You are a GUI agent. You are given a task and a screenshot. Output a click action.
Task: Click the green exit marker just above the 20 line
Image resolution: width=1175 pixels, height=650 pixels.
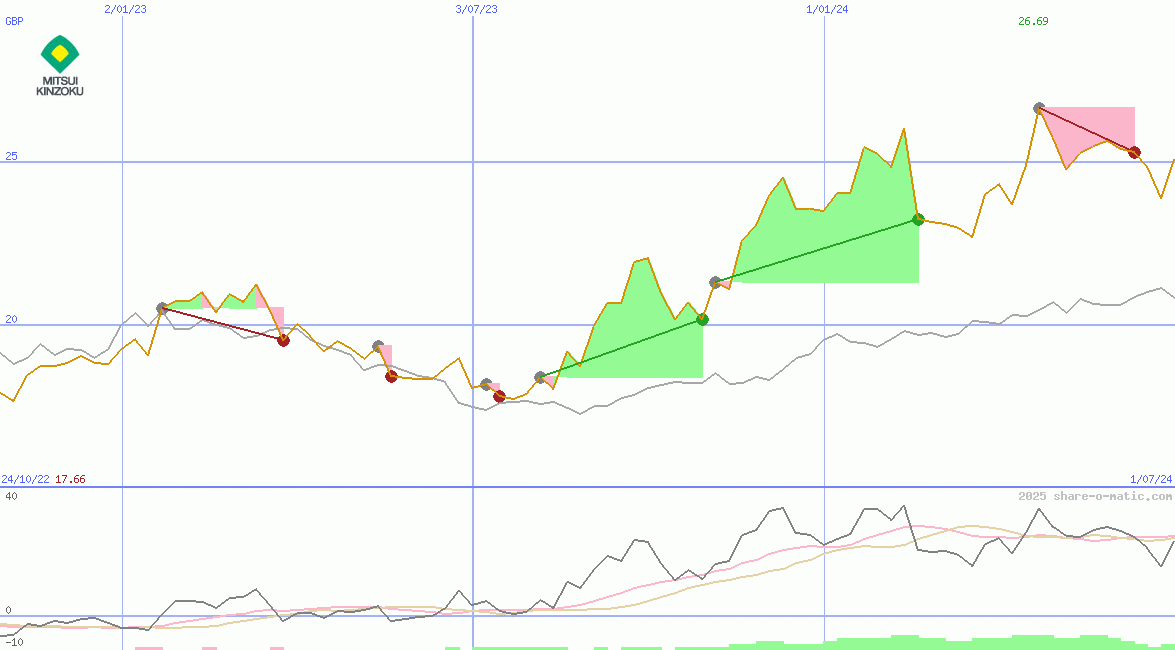(702, 319)
